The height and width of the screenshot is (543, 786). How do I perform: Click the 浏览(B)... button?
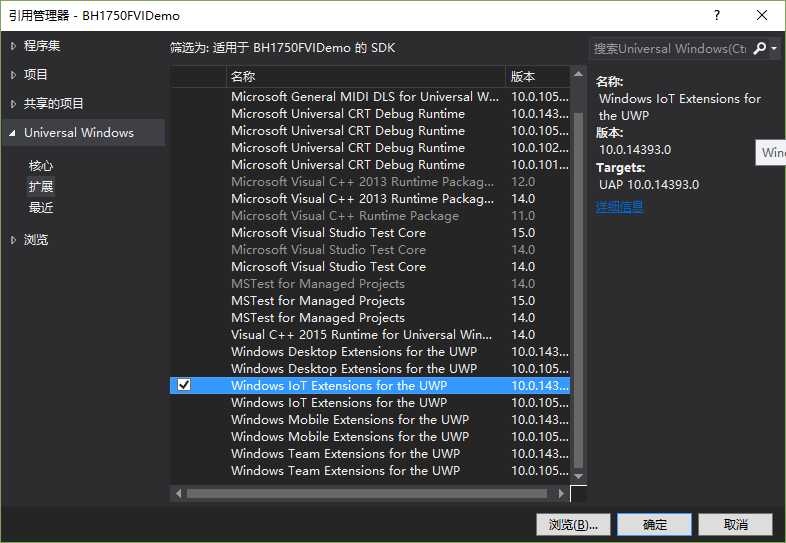point(573,524)
